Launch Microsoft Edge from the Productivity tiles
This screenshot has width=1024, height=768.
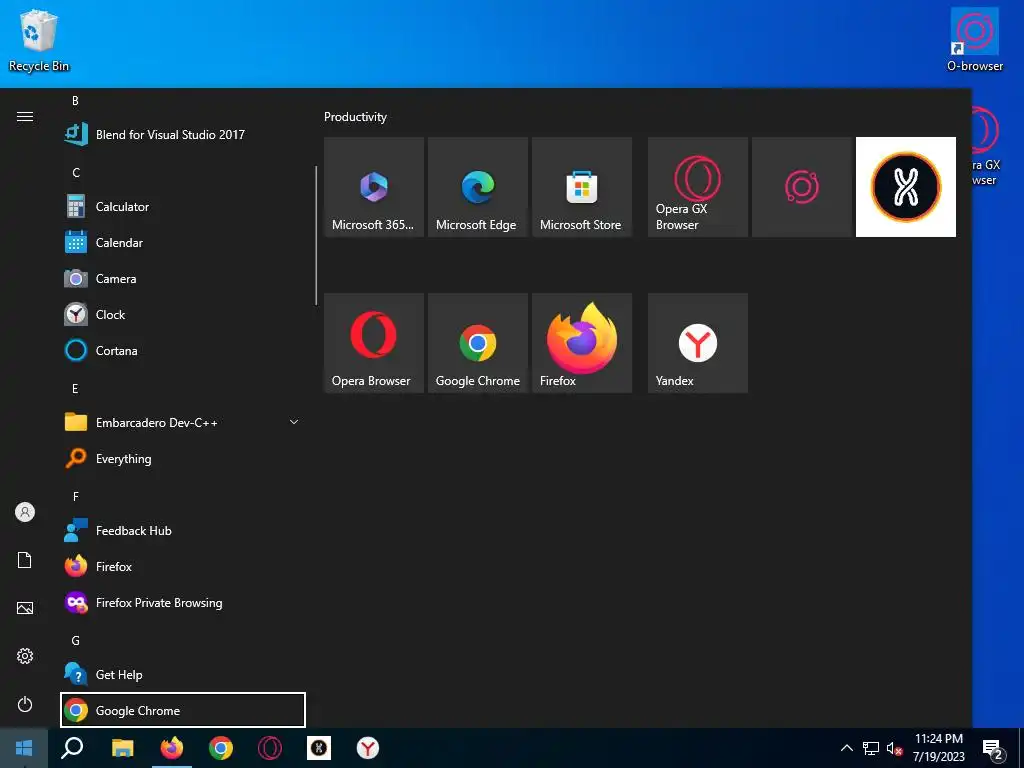point(477,187)
